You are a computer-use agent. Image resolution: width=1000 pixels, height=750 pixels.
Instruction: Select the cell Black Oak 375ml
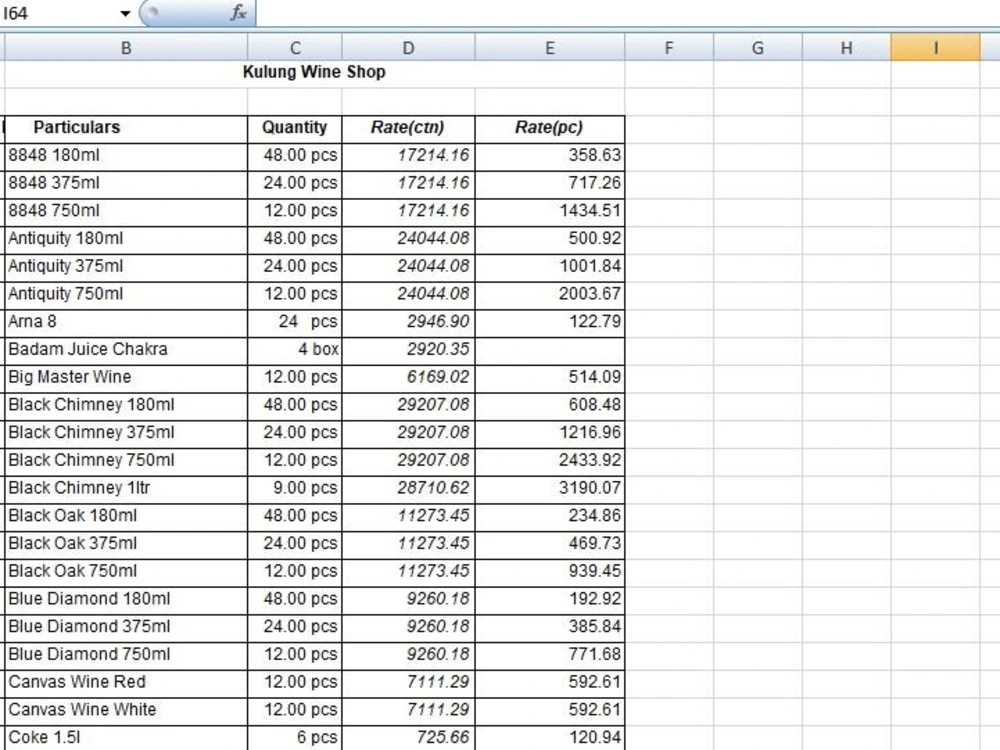tap(126, 544)
